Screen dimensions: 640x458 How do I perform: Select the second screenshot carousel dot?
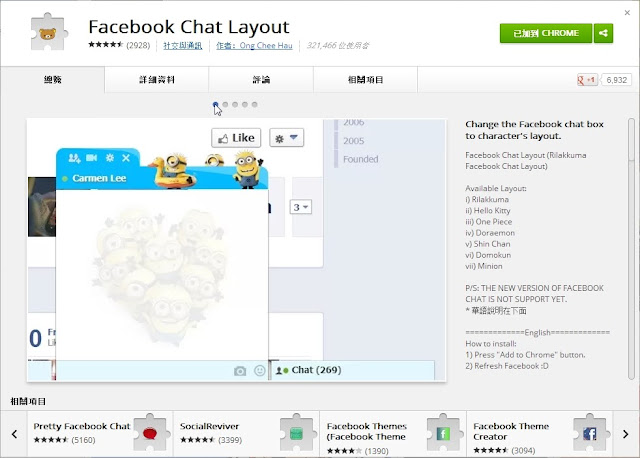pos(225,104)
